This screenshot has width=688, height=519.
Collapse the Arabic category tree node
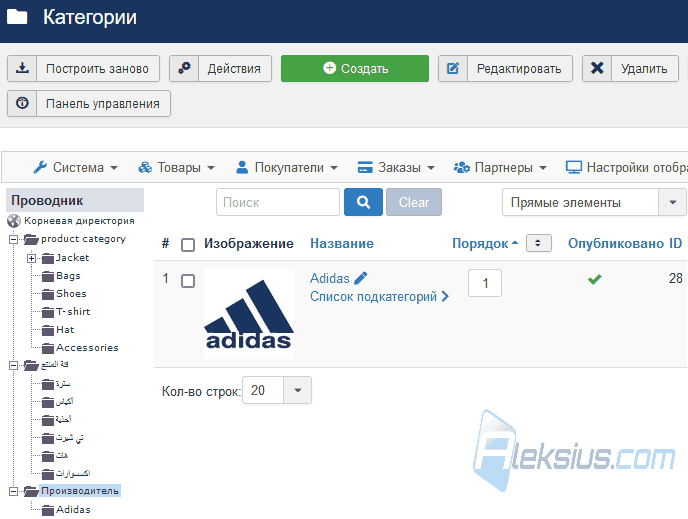14,365
